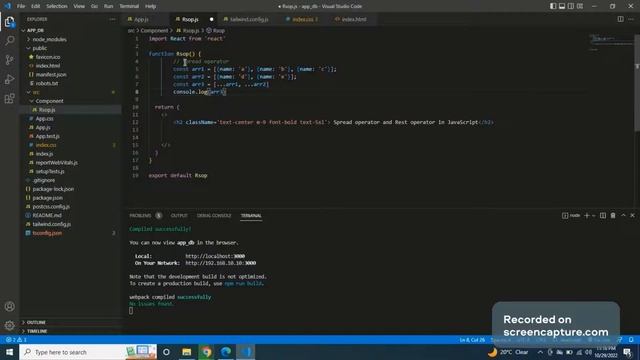Open reportWebVitals.js in the explorer
The image size is (640, 360).
click(56, 162)
